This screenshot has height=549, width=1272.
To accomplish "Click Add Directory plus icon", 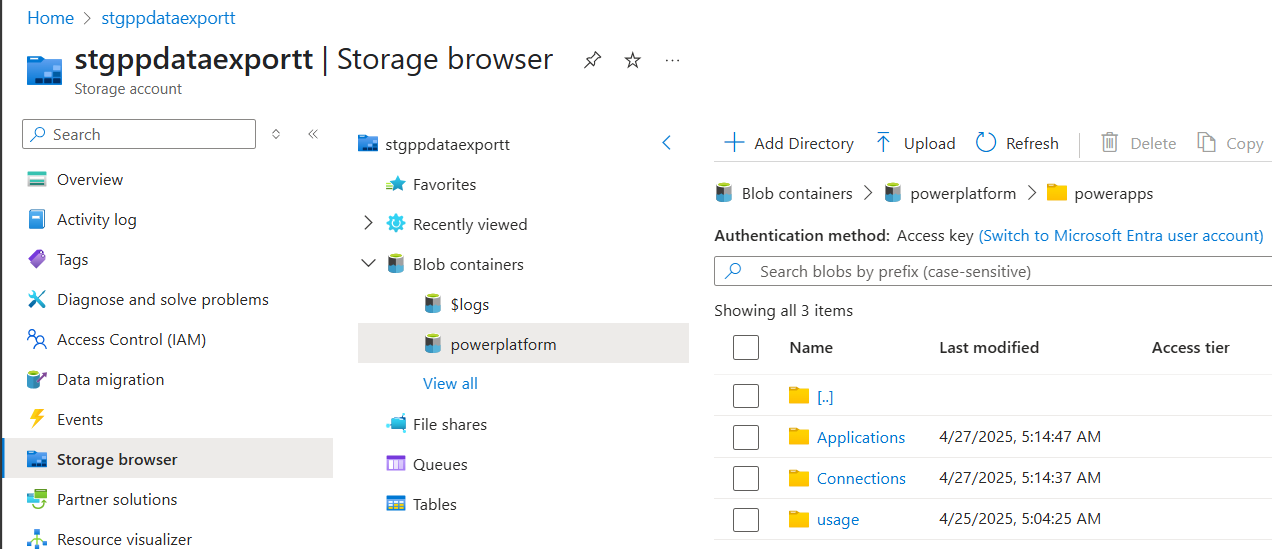I will point(734,143).
